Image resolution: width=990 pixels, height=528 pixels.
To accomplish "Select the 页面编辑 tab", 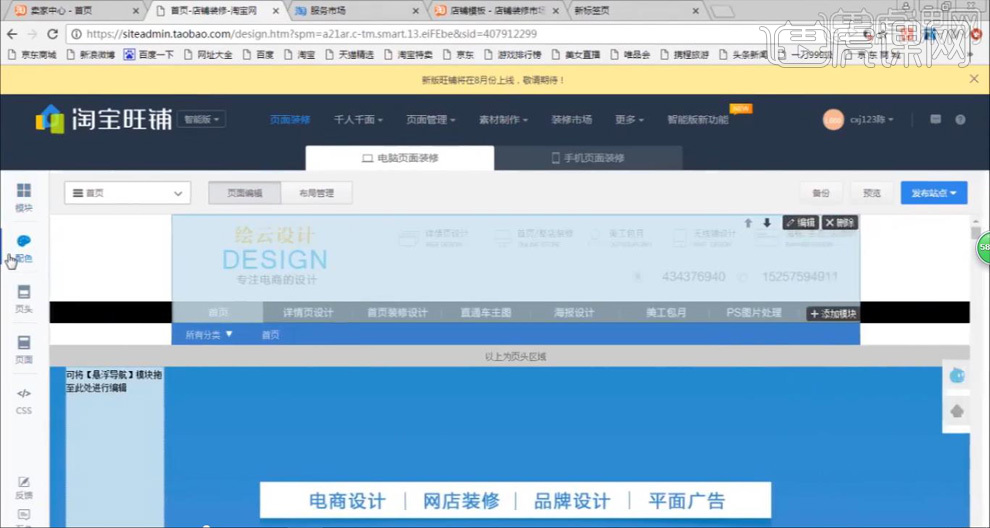I will pos(245,193).
